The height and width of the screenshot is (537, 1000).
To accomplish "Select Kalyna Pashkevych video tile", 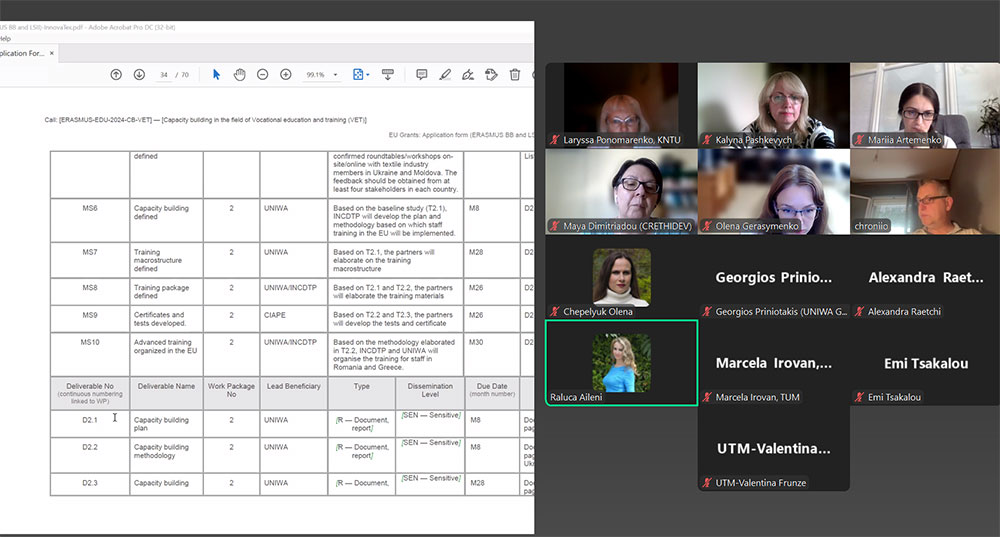I will click(x=774, y=105).
